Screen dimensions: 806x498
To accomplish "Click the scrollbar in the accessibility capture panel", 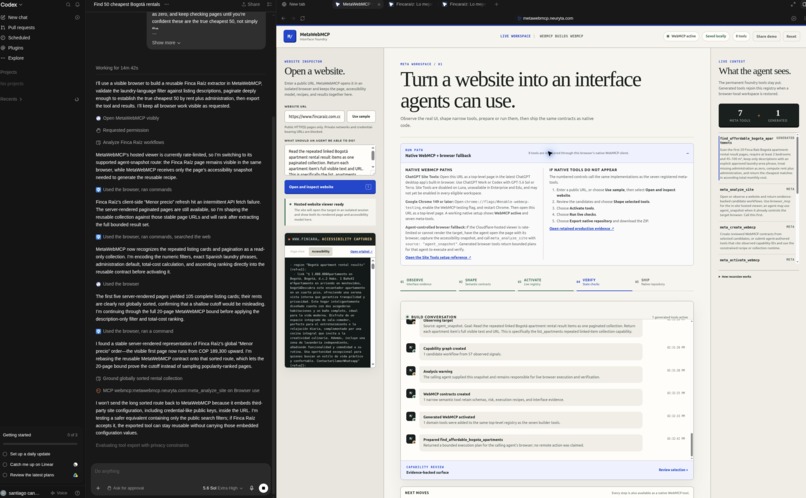I will 373,267.
